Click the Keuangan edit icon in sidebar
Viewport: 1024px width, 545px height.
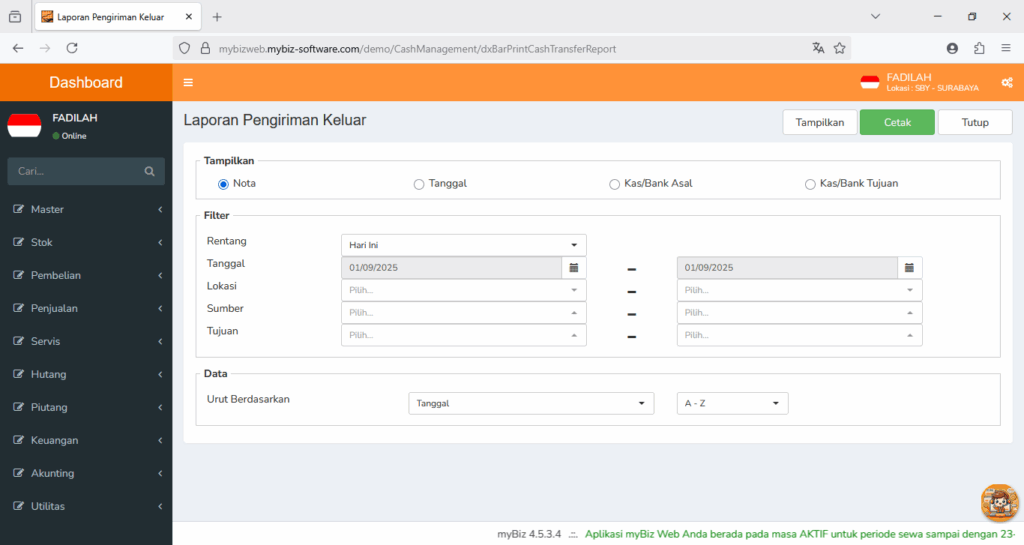[18, 440]
